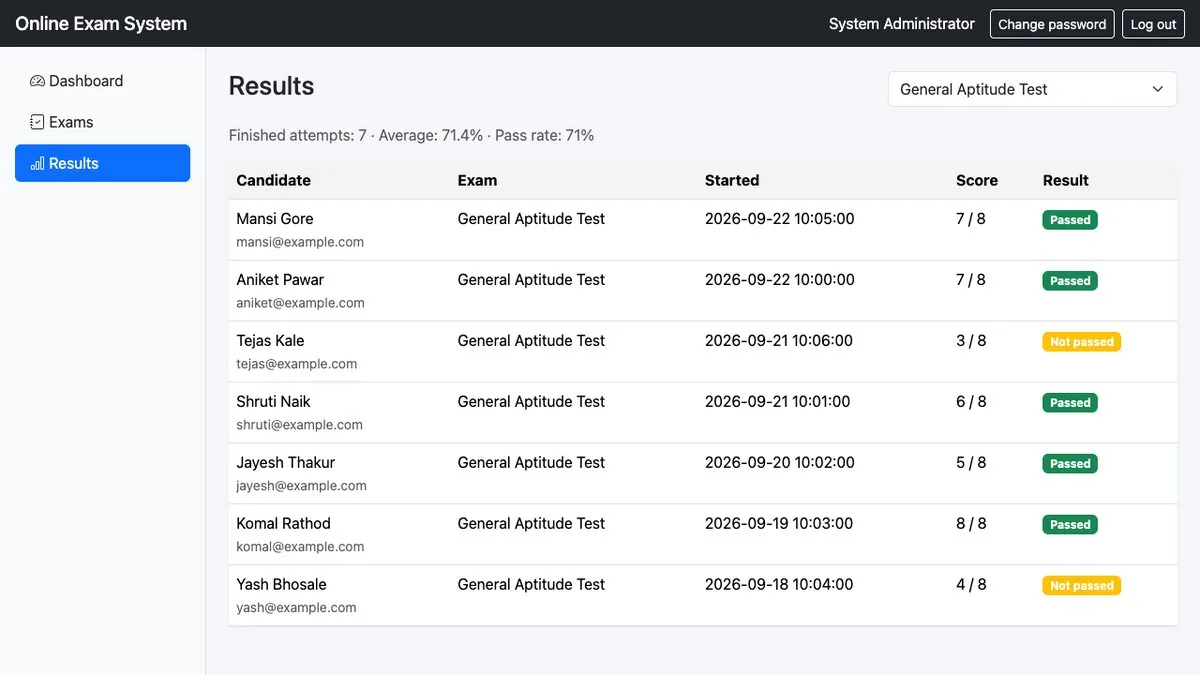This screenshot has width=1200, height=675.
Task: Click the Online Exam System brand link
Action: tap(101, 23)
